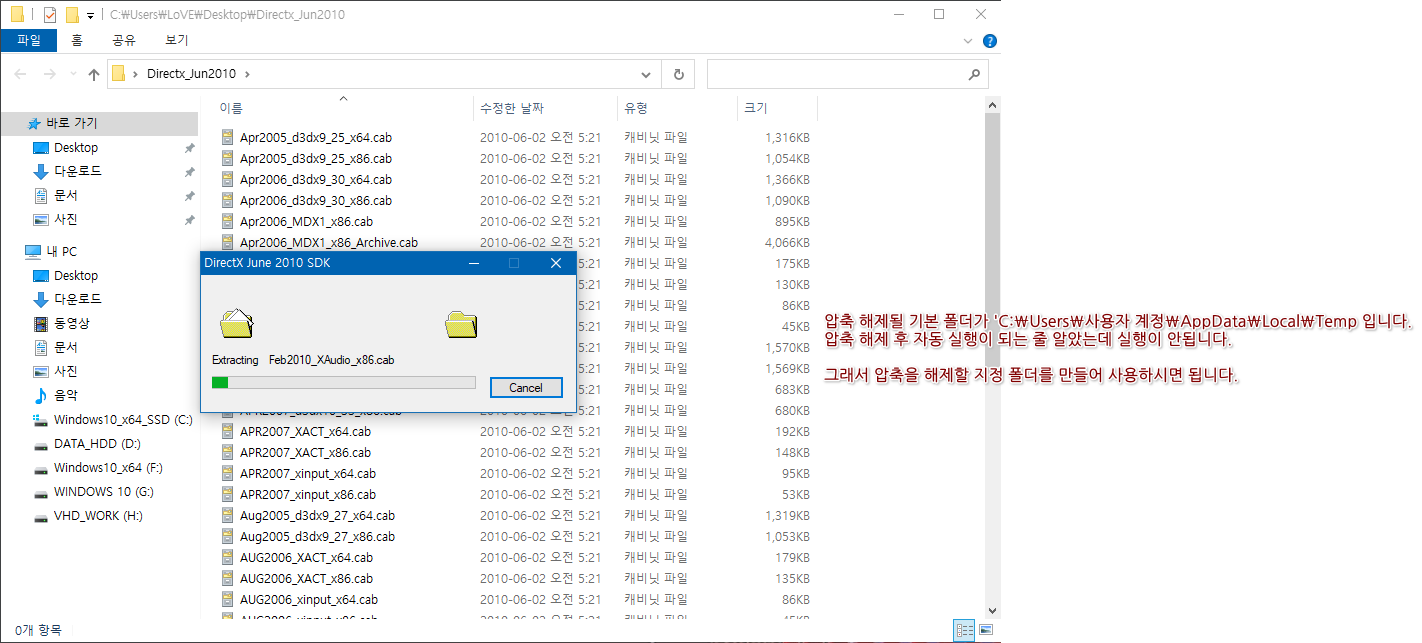
Task: Switch to the 공유 ribbon tab
Action: tap(124, 41)
